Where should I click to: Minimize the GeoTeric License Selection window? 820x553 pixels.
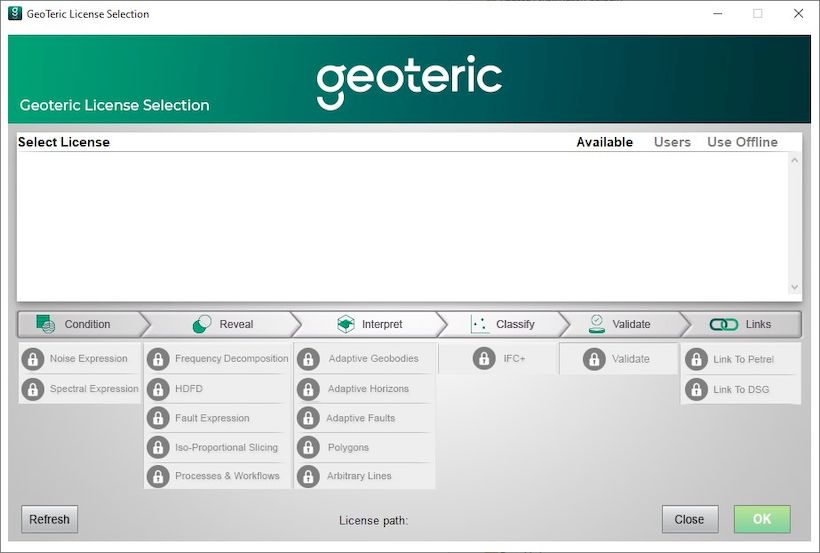pyautogui.click(x=718, y=14)
